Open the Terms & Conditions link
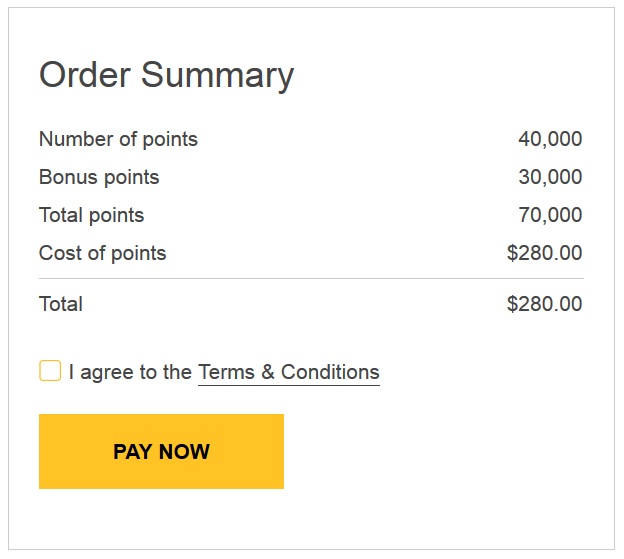The image size is (624, 559). [x=288, y=372]
